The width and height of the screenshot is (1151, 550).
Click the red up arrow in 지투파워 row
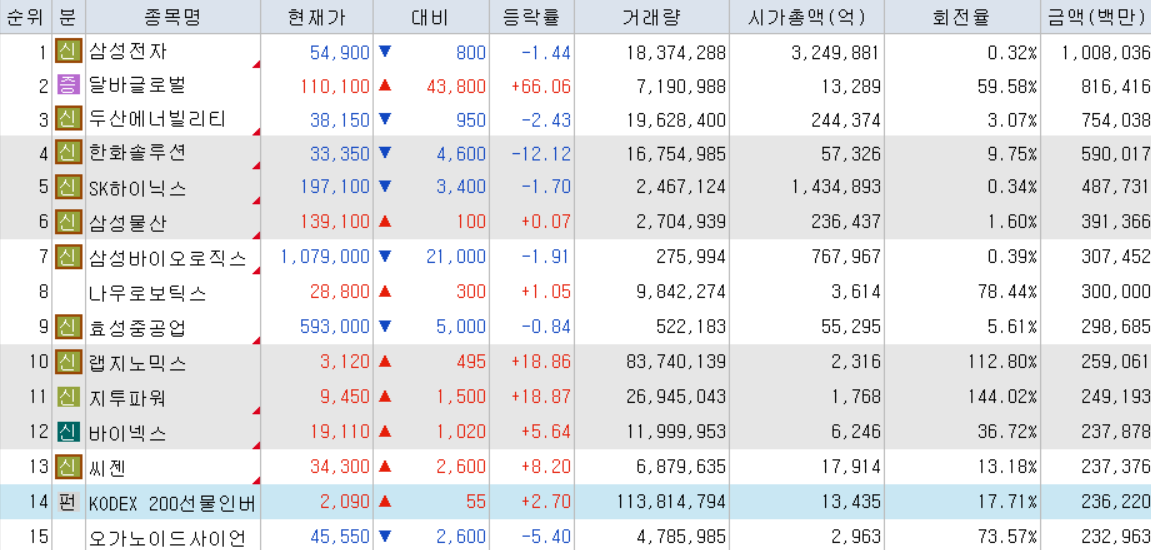(385, 397)
